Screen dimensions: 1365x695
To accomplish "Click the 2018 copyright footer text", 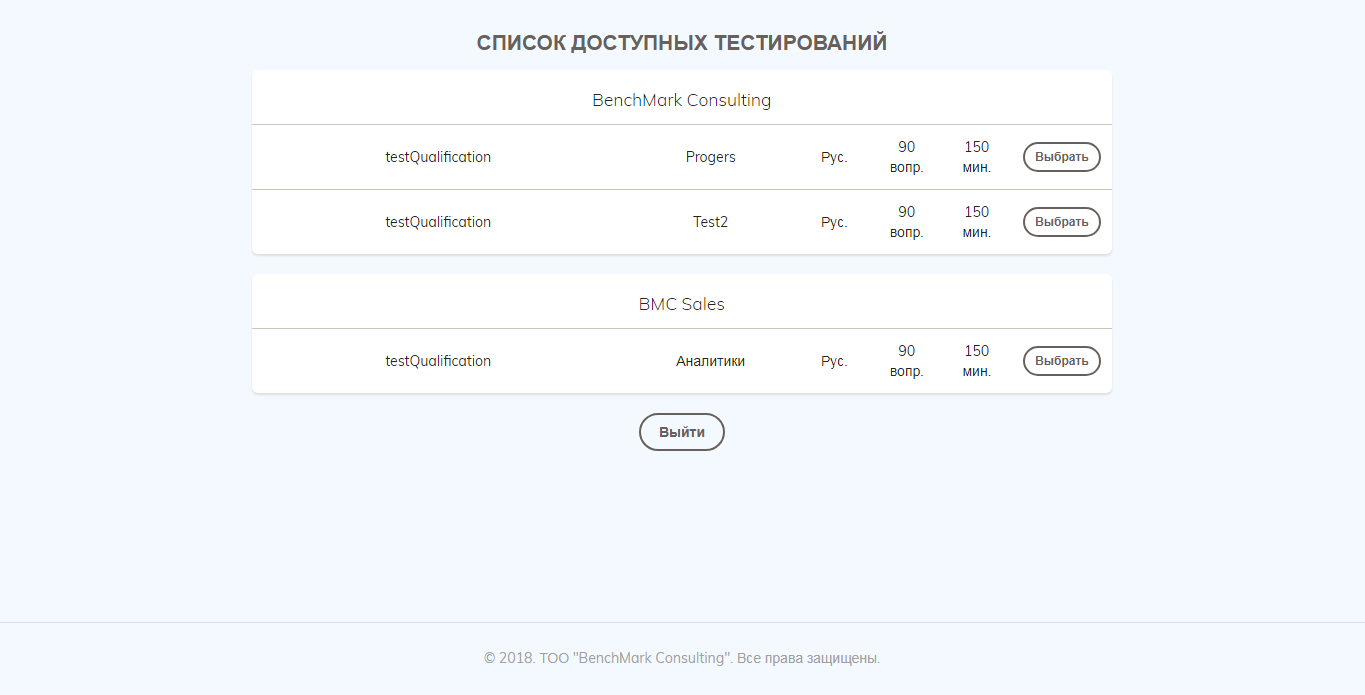I will (x=682, y=658).
